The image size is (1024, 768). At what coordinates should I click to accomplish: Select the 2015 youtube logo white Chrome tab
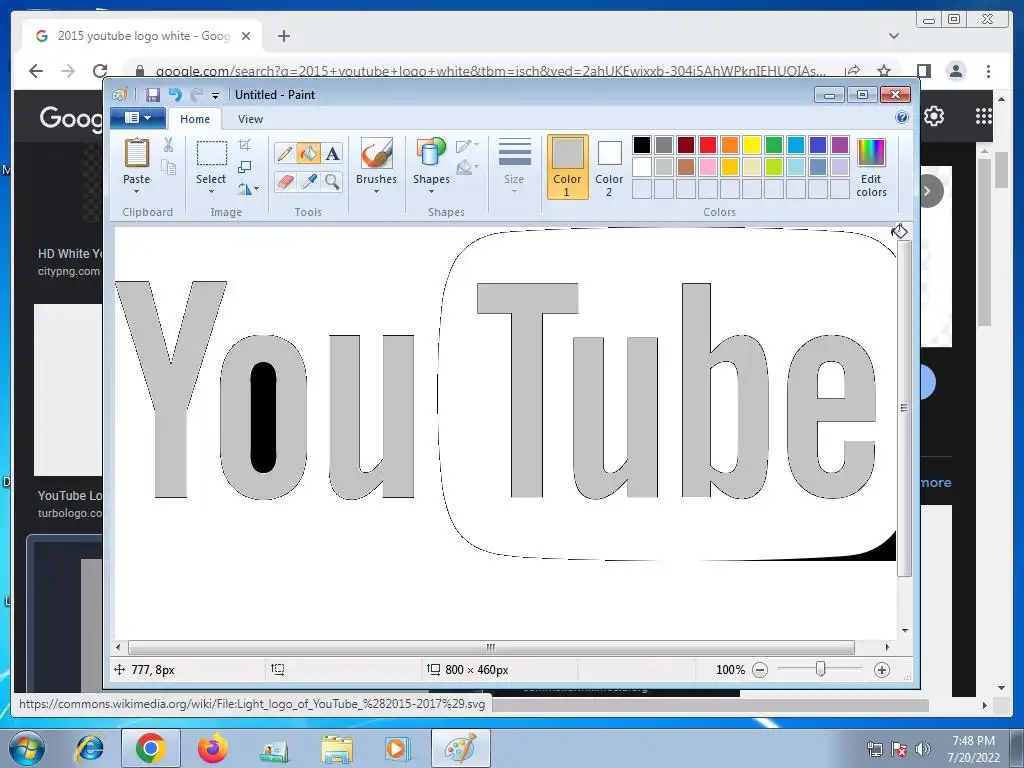142,36
